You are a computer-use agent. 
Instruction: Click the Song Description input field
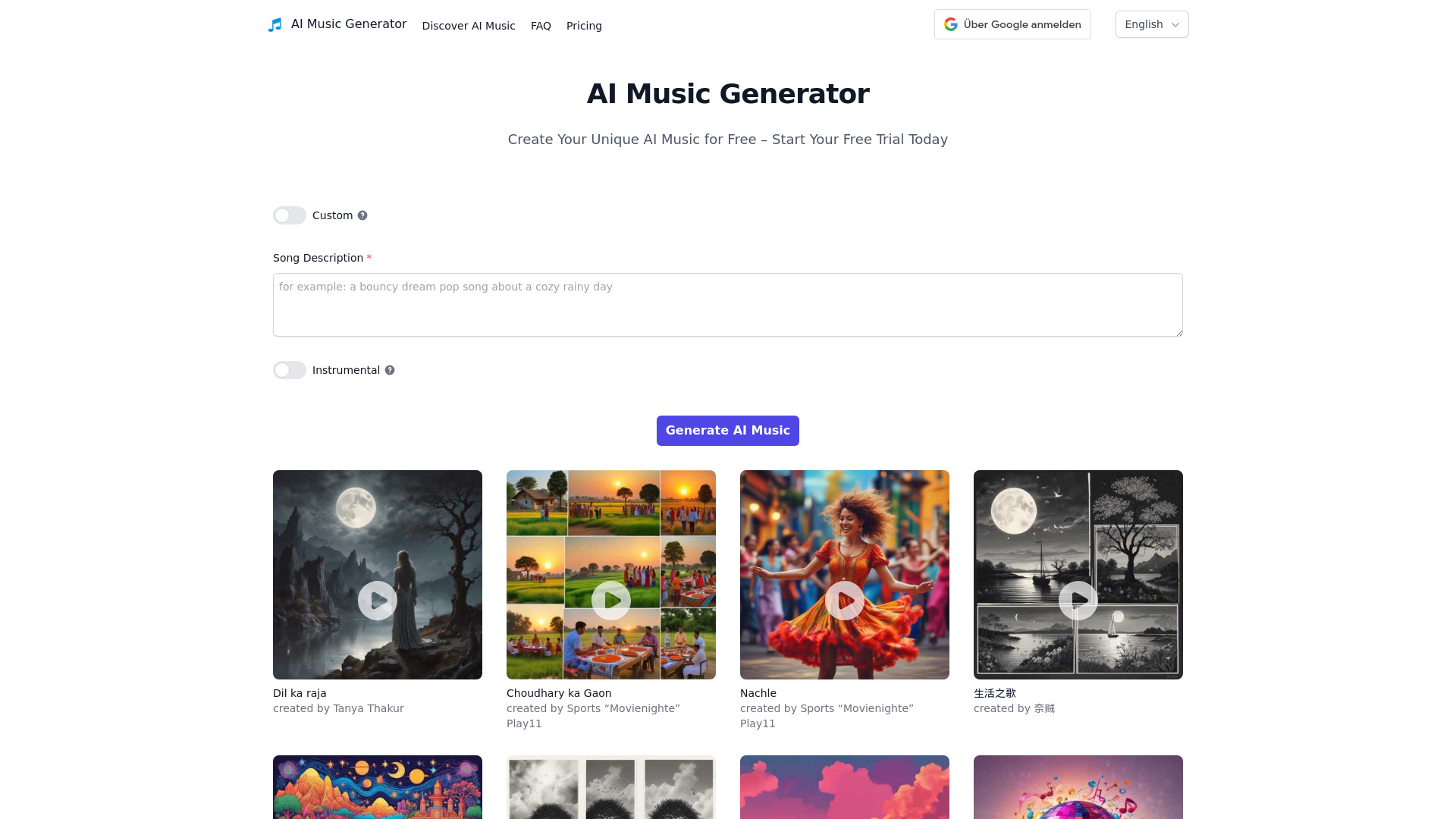(728, 304)
